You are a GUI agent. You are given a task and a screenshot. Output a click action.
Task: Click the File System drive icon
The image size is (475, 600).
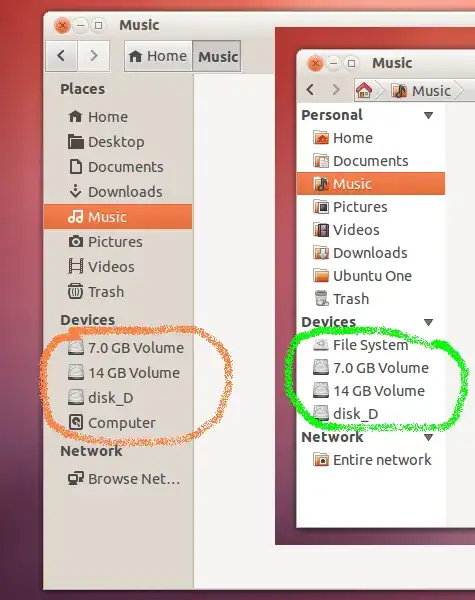coord(321,345)
